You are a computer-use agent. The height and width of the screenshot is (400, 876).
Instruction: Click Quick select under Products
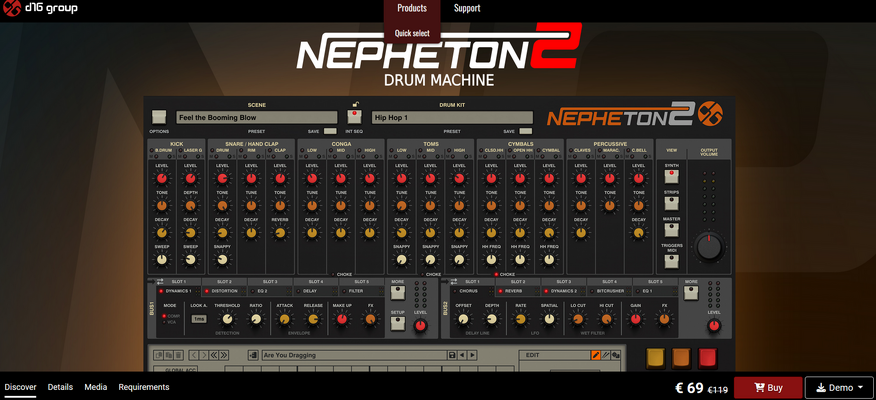coord(412,33)
